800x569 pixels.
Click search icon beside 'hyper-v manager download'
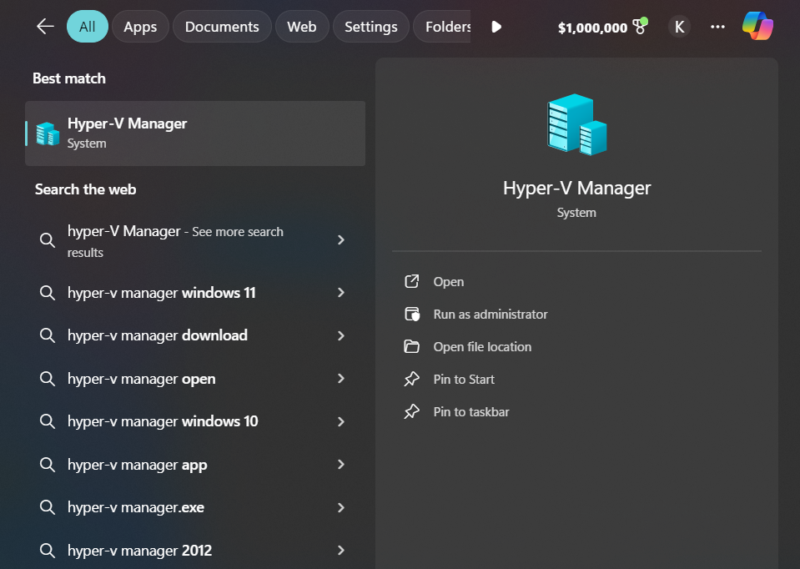tap(47, 335)
